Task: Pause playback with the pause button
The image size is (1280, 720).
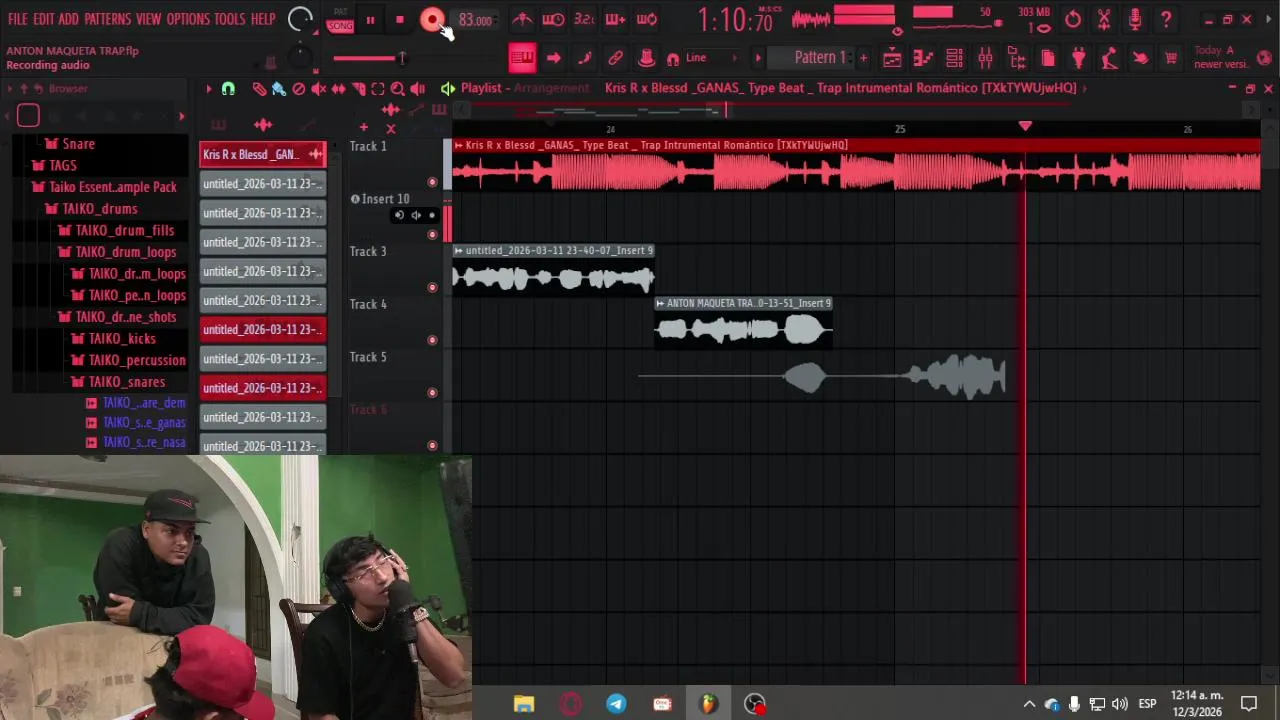Action: pos(370,20)
